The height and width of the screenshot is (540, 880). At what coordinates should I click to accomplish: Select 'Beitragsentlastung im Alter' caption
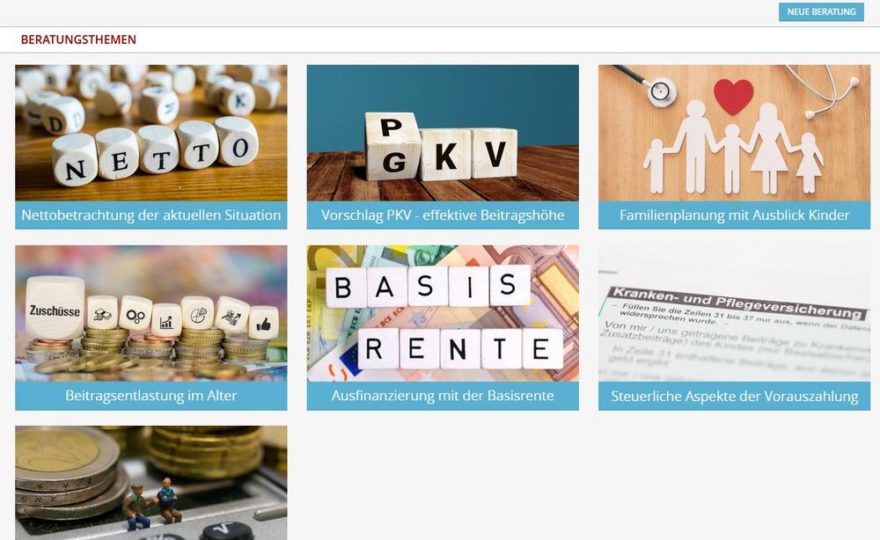(151, 396)
